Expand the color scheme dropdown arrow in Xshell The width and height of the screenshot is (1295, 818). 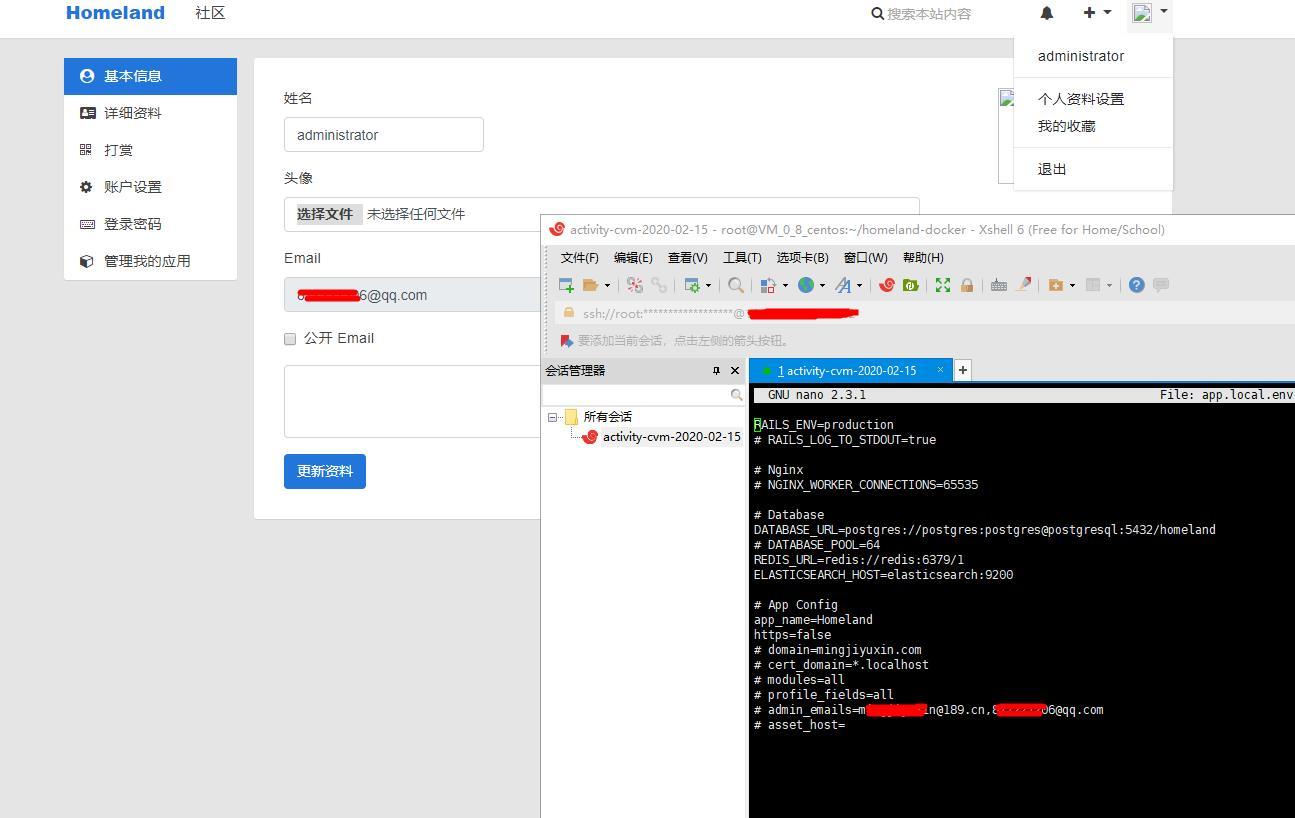[x=785, y=285]
